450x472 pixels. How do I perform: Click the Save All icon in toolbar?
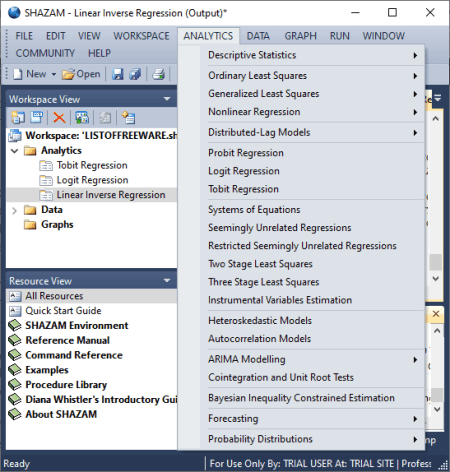click(135, 74)
